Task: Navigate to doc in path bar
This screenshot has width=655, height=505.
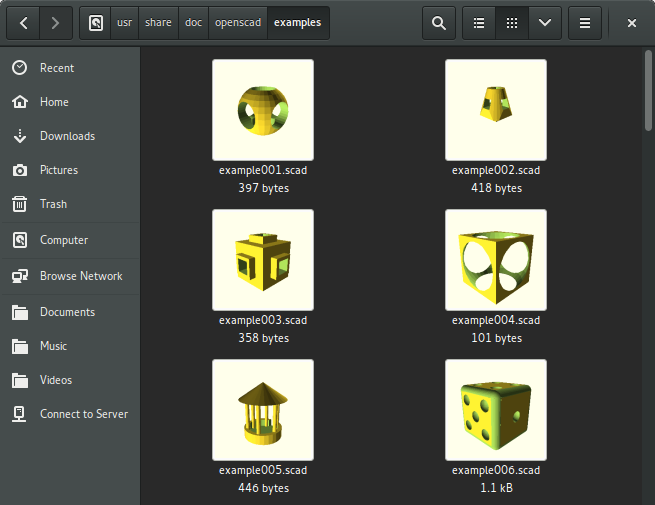Action: (193, 23)
